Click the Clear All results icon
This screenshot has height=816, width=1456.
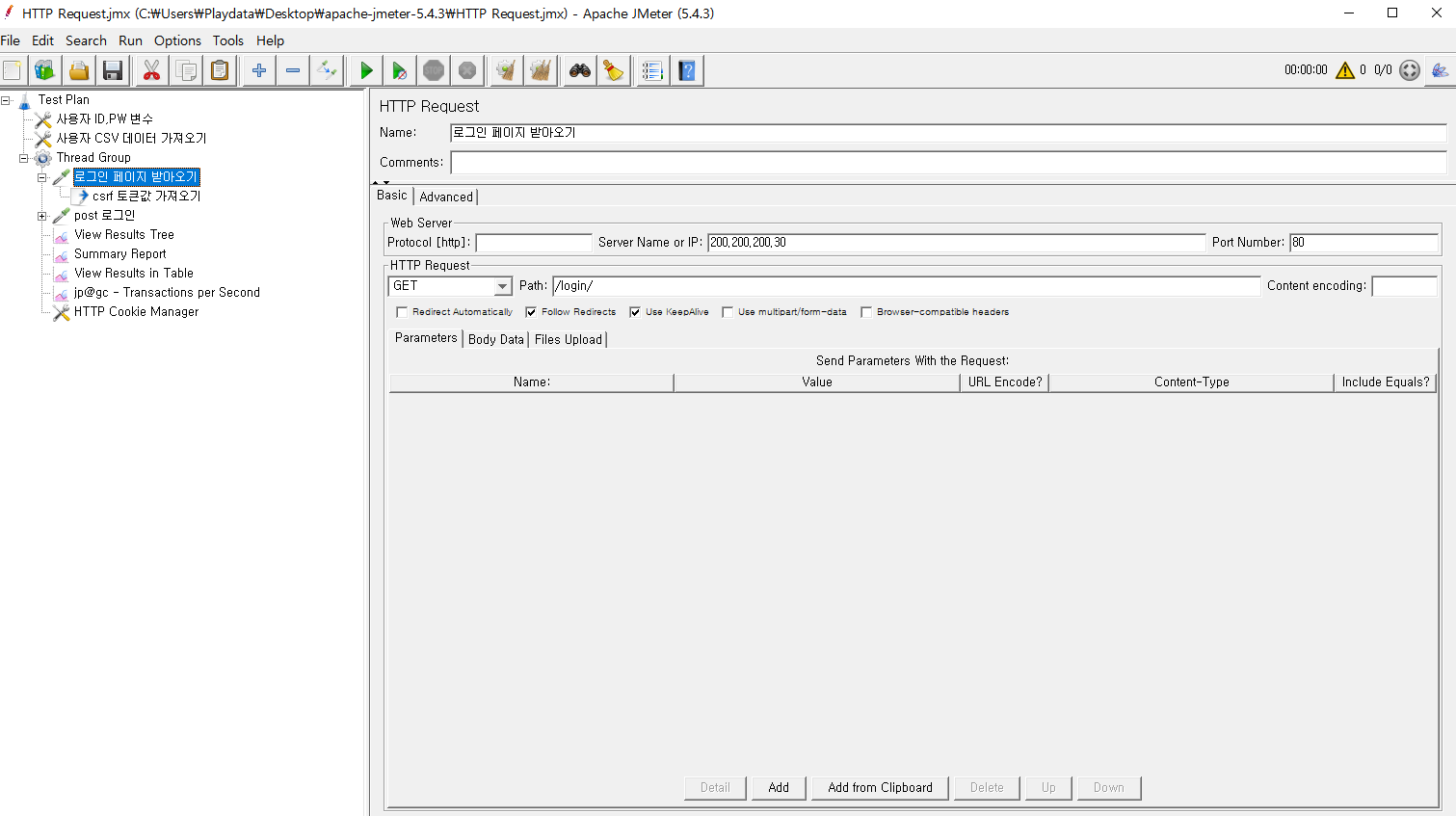click(x=541, y=70)
